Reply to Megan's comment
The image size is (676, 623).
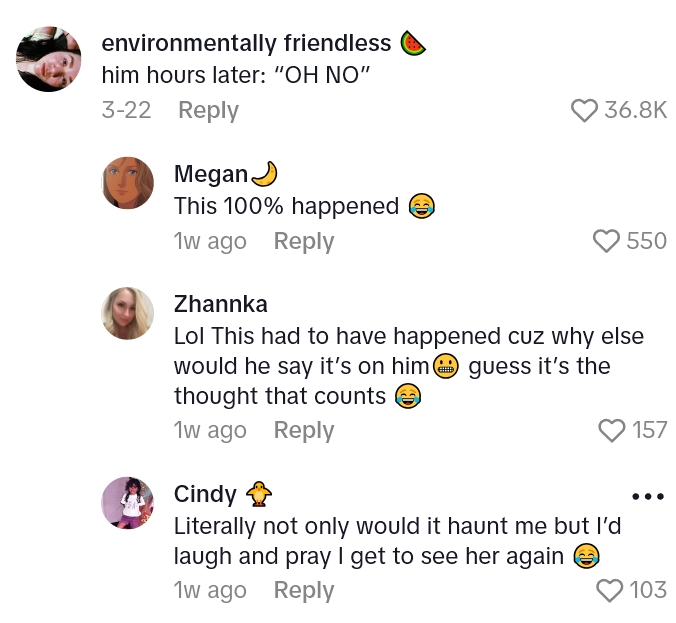304,241
